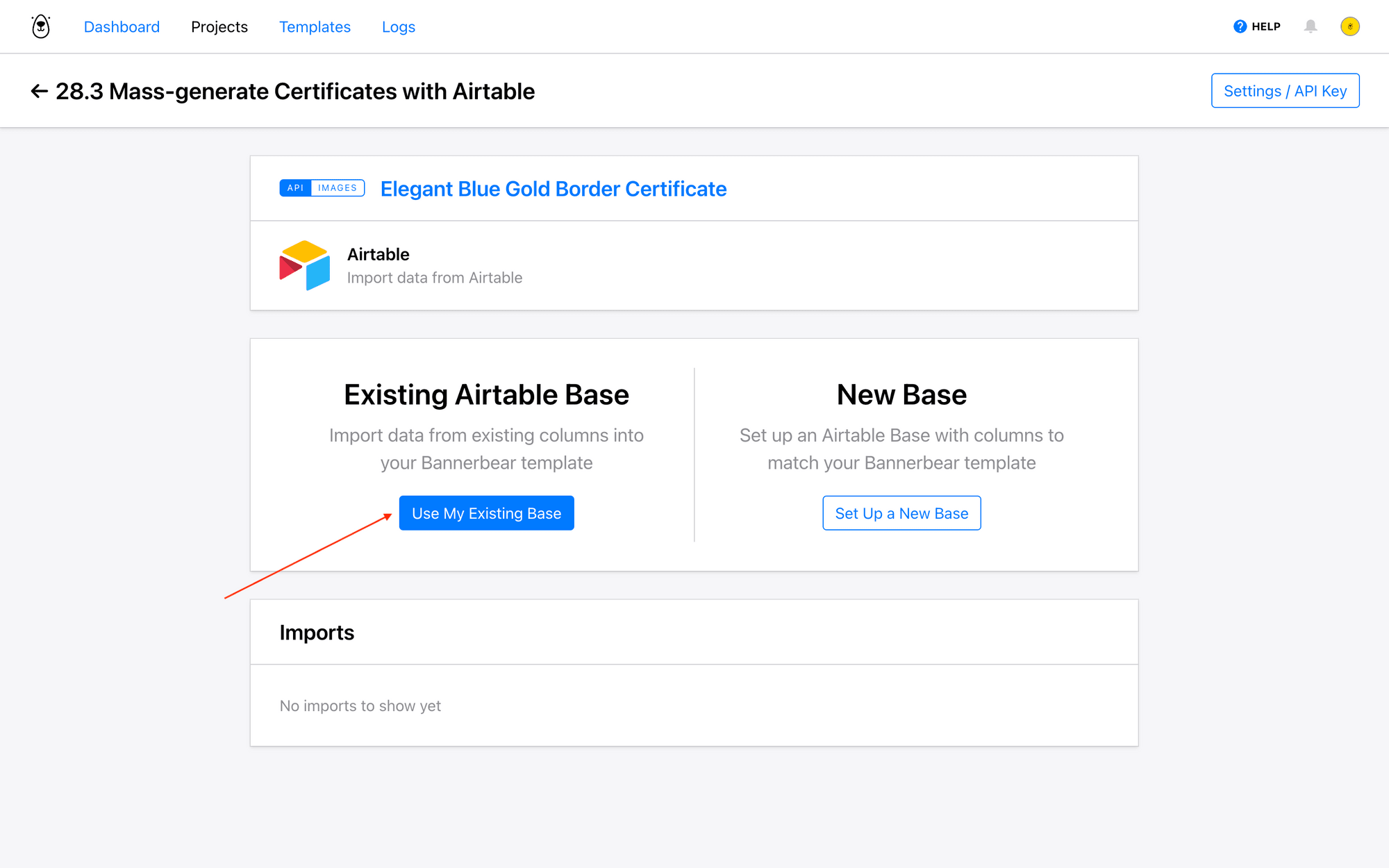Click Set Up a New Base
The height and width of the screenshot is (868, 1389).
(901, 513)
